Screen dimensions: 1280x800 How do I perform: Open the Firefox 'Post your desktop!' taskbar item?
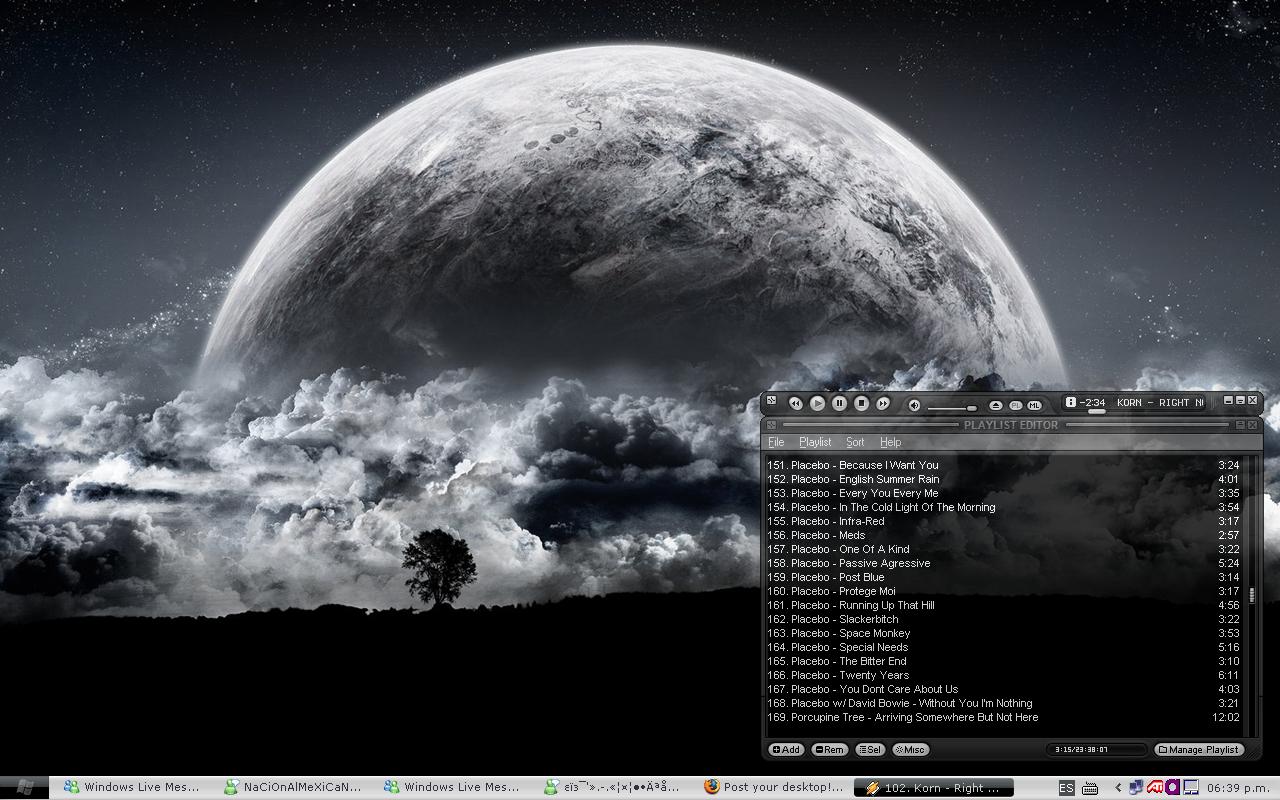tap(773, 787)
